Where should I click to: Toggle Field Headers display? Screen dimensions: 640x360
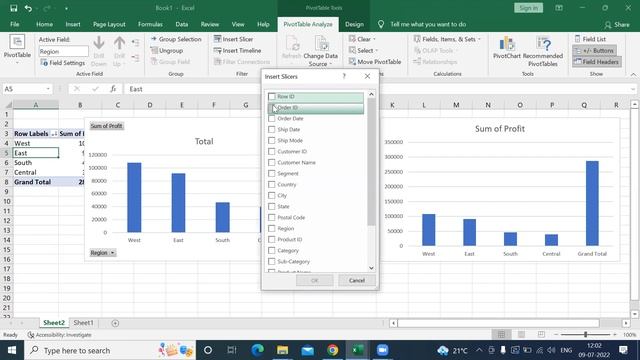point(596,62)
